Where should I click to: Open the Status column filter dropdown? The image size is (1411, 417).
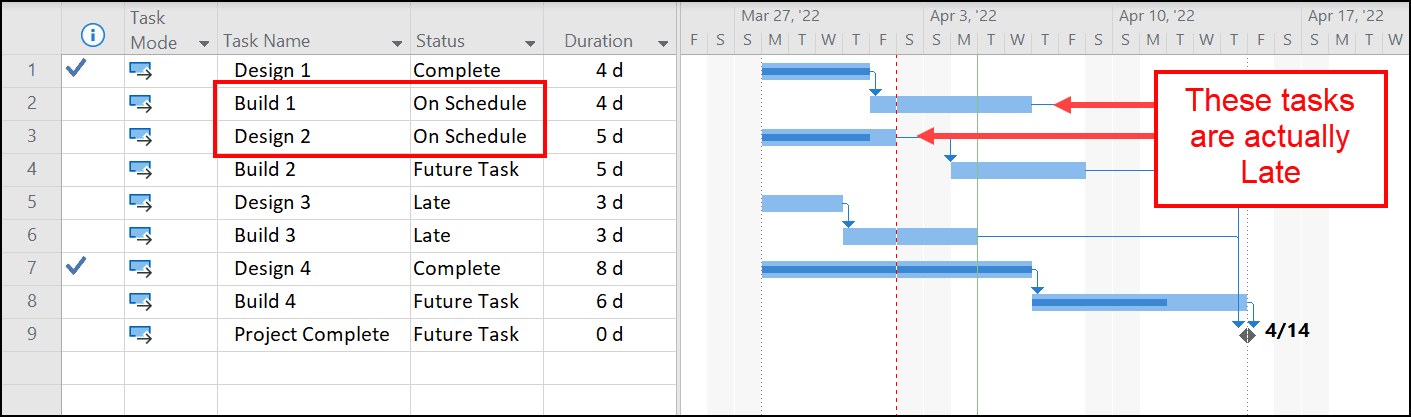[x=531, y=43]
